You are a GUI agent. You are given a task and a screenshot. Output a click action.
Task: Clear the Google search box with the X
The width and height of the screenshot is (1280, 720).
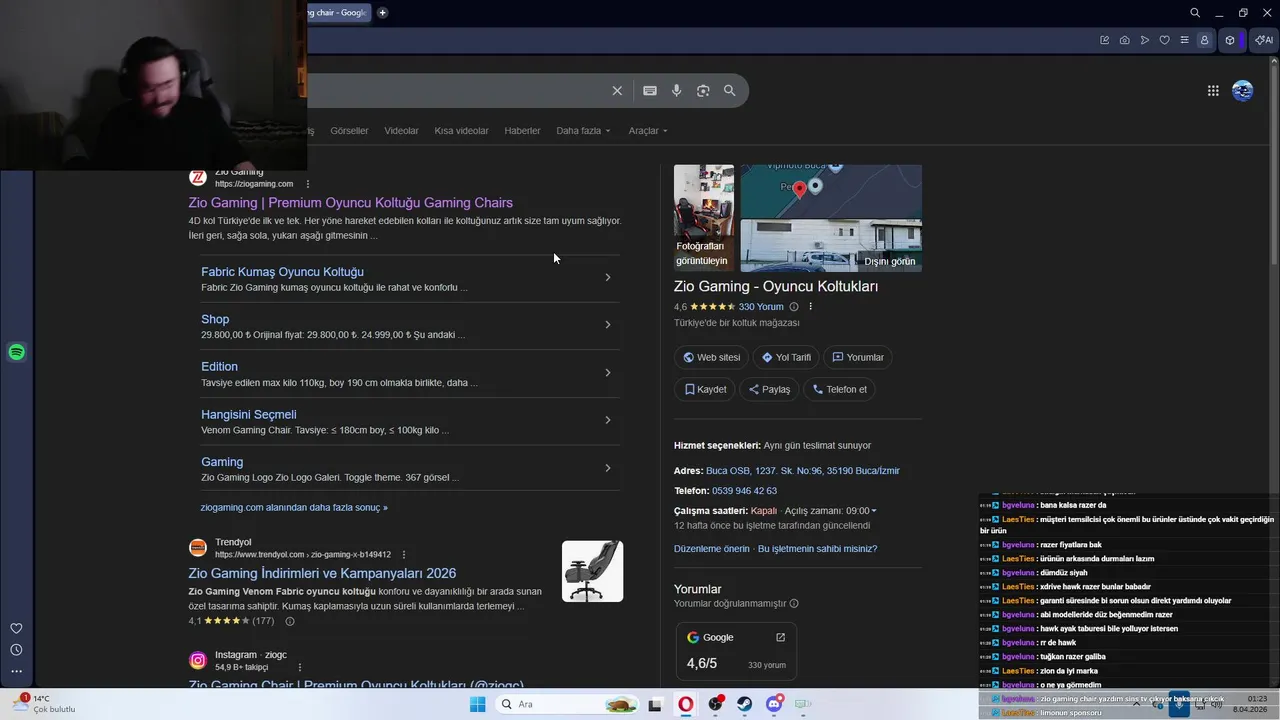click(x=617, y=91)
